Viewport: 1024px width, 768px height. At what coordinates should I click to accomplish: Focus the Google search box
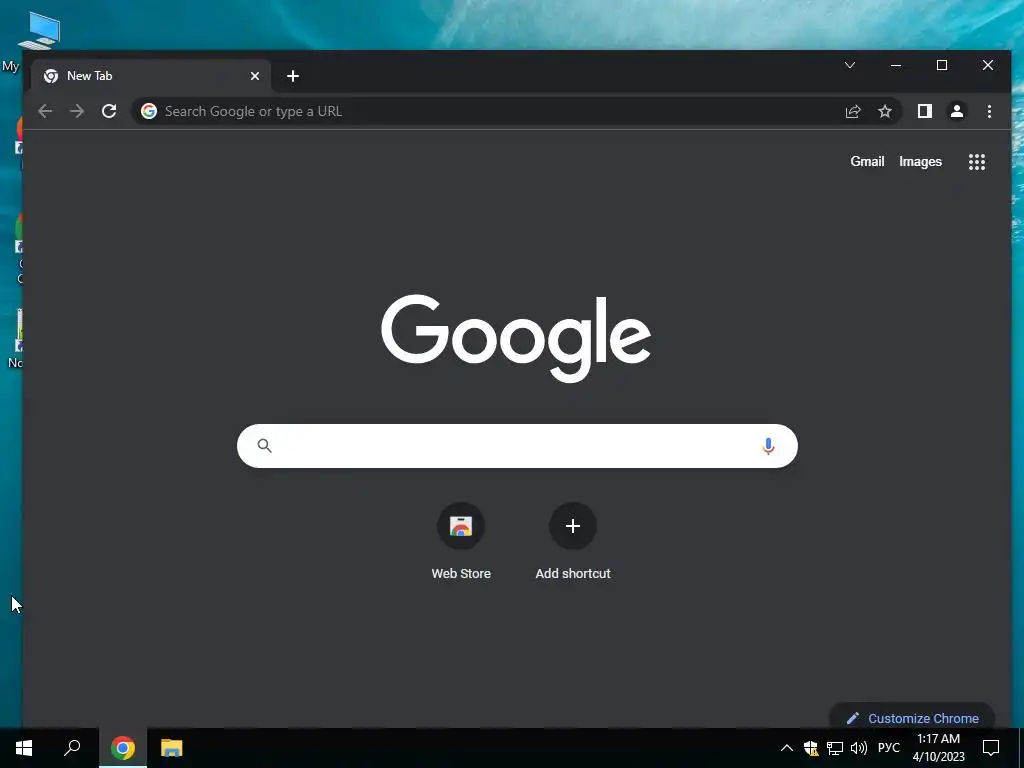(517, 446)
